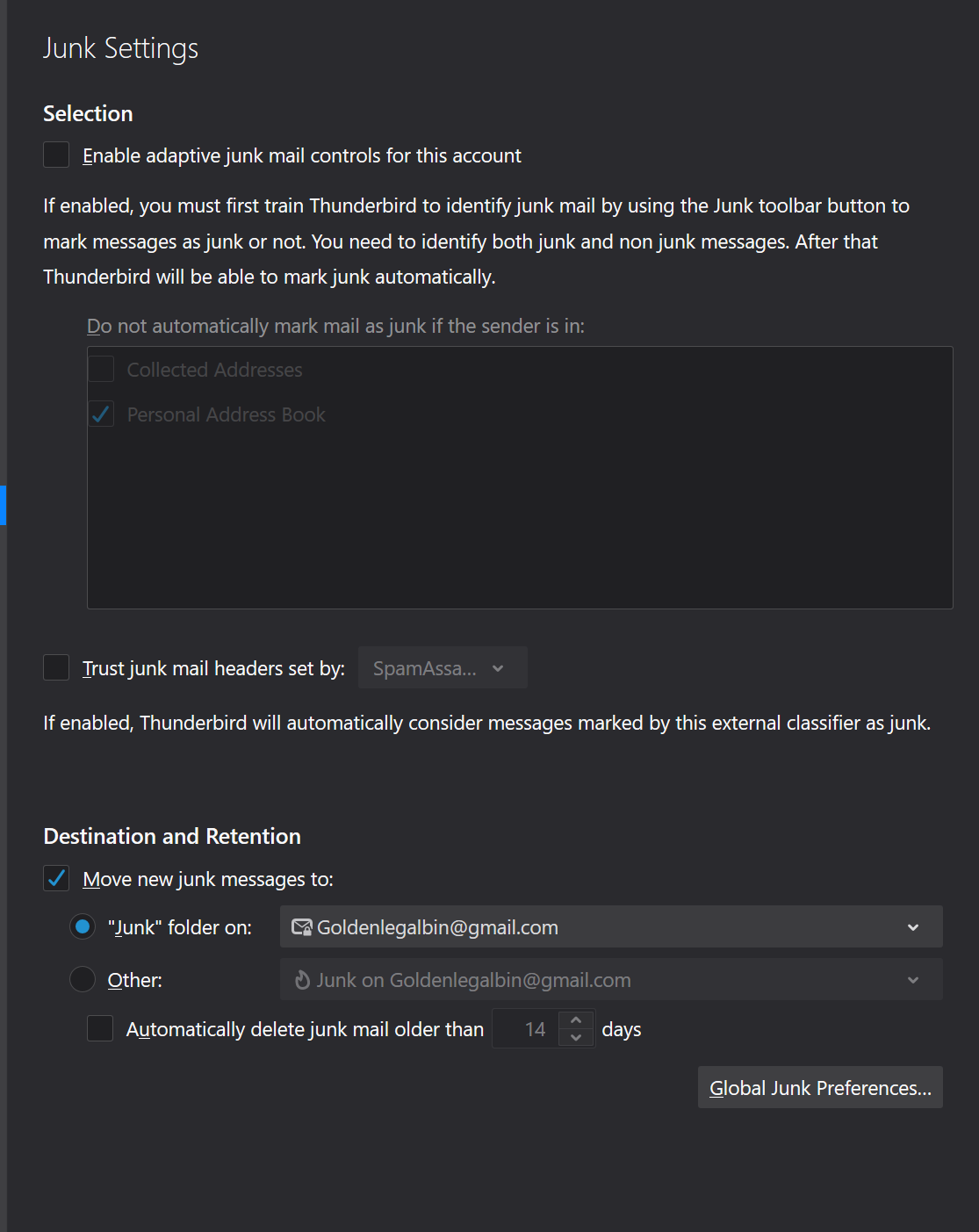Toggle Trust junk mail headers checkbox
Viewport: 979px width, 1232px height.
point(57,668)
